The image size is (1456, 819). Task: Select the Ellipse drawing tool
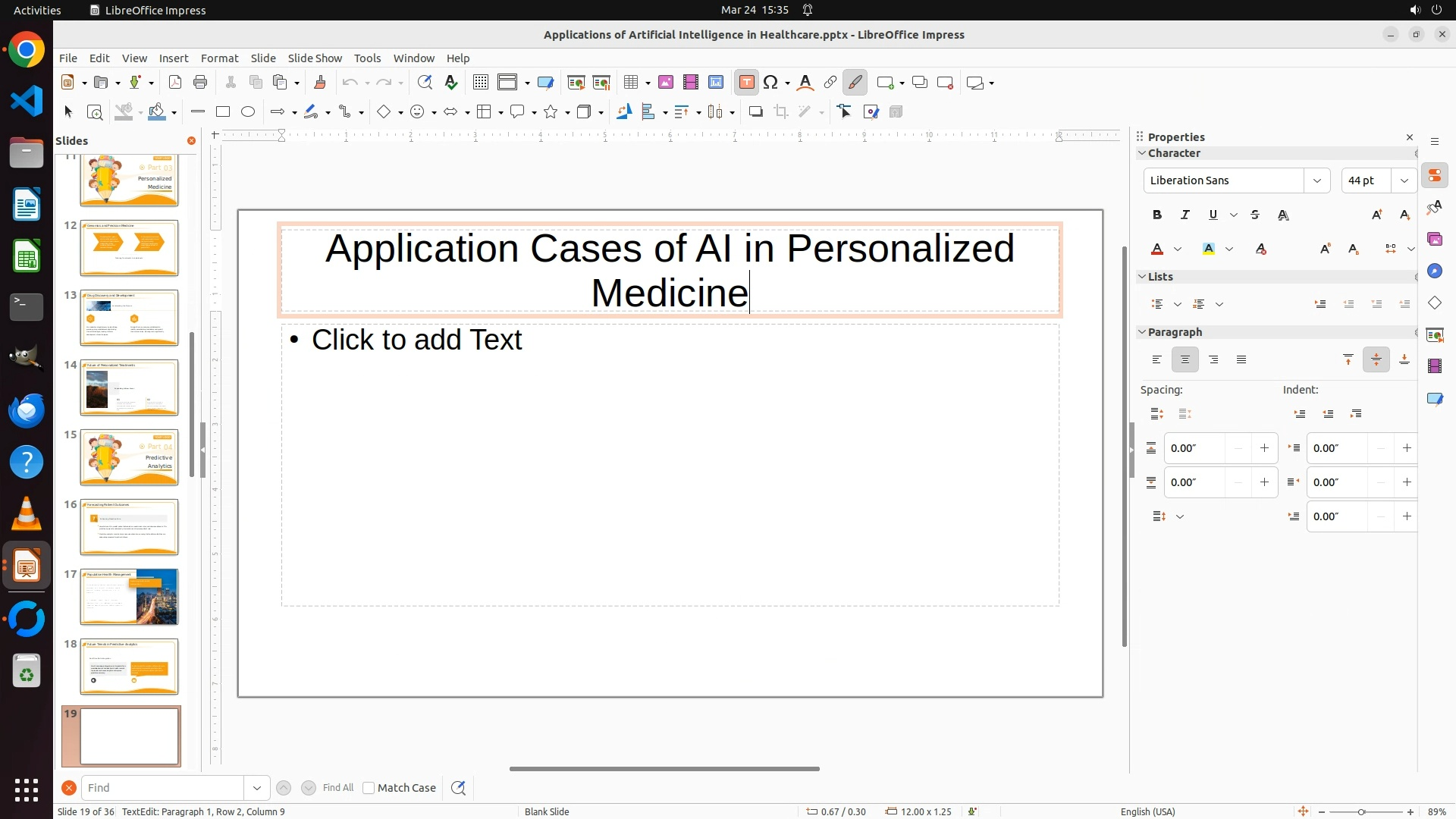pyautogui.click(x=248, y=112)
